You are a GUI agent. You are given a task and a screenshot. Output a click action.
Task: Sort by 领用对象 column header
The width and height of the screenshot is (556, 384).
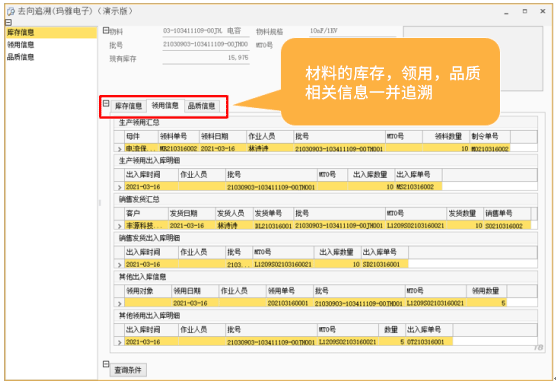(148, 291)
